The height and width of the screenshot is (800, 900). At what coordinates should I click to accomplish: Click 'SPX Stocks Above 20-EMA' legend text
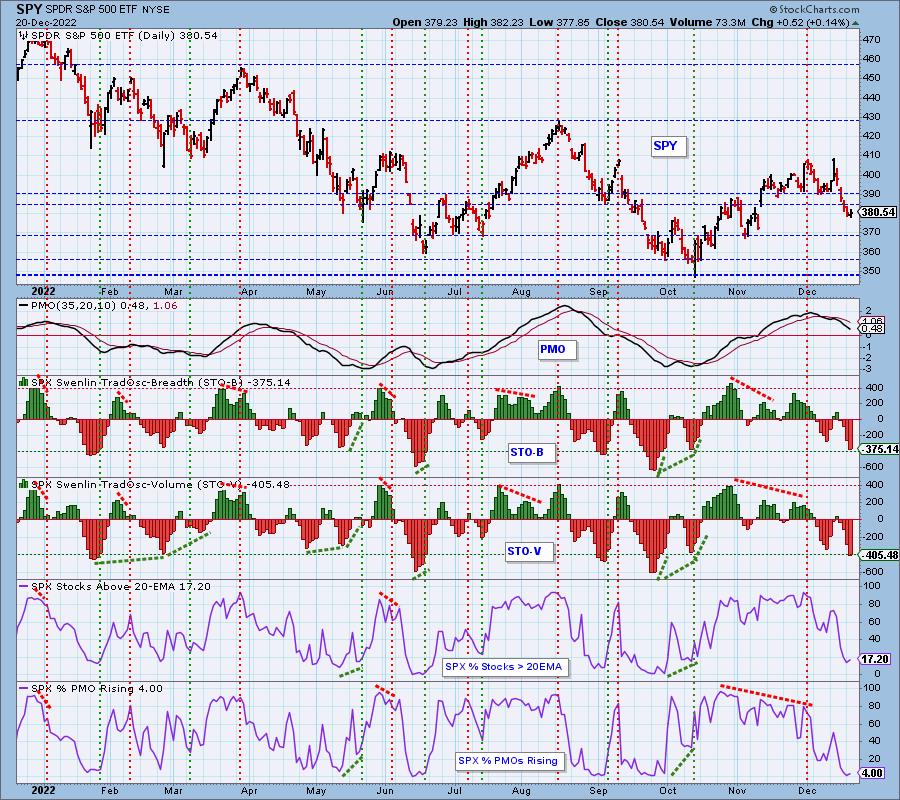pyautogui.click(x=104, y=587)
